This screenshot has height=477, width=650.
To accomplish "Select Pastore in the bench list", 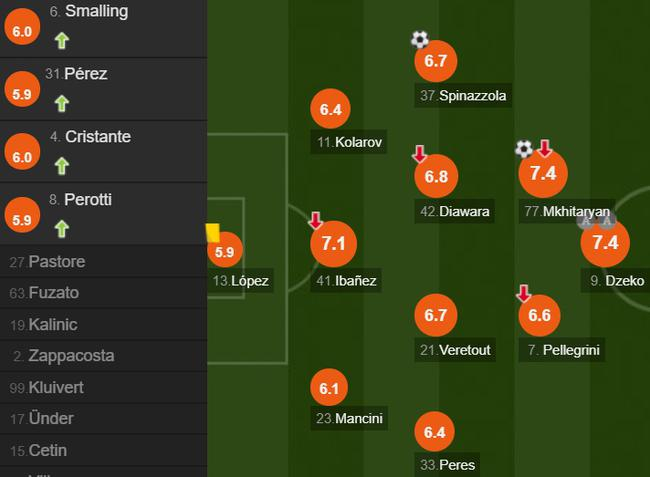I will click(56, 262).
